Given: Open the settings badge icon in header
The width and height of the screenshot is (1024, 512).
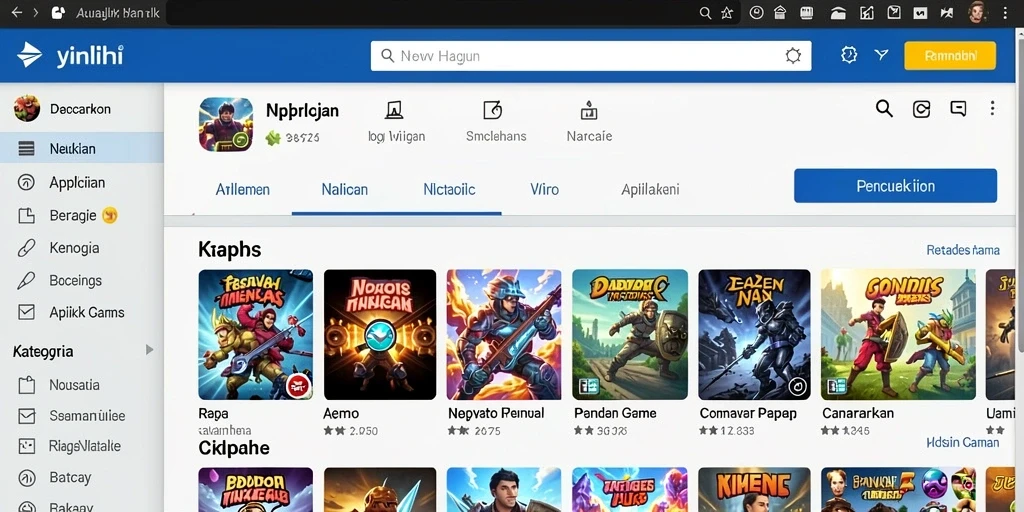Looking at the screenshot, I should (x=848, y=56).
